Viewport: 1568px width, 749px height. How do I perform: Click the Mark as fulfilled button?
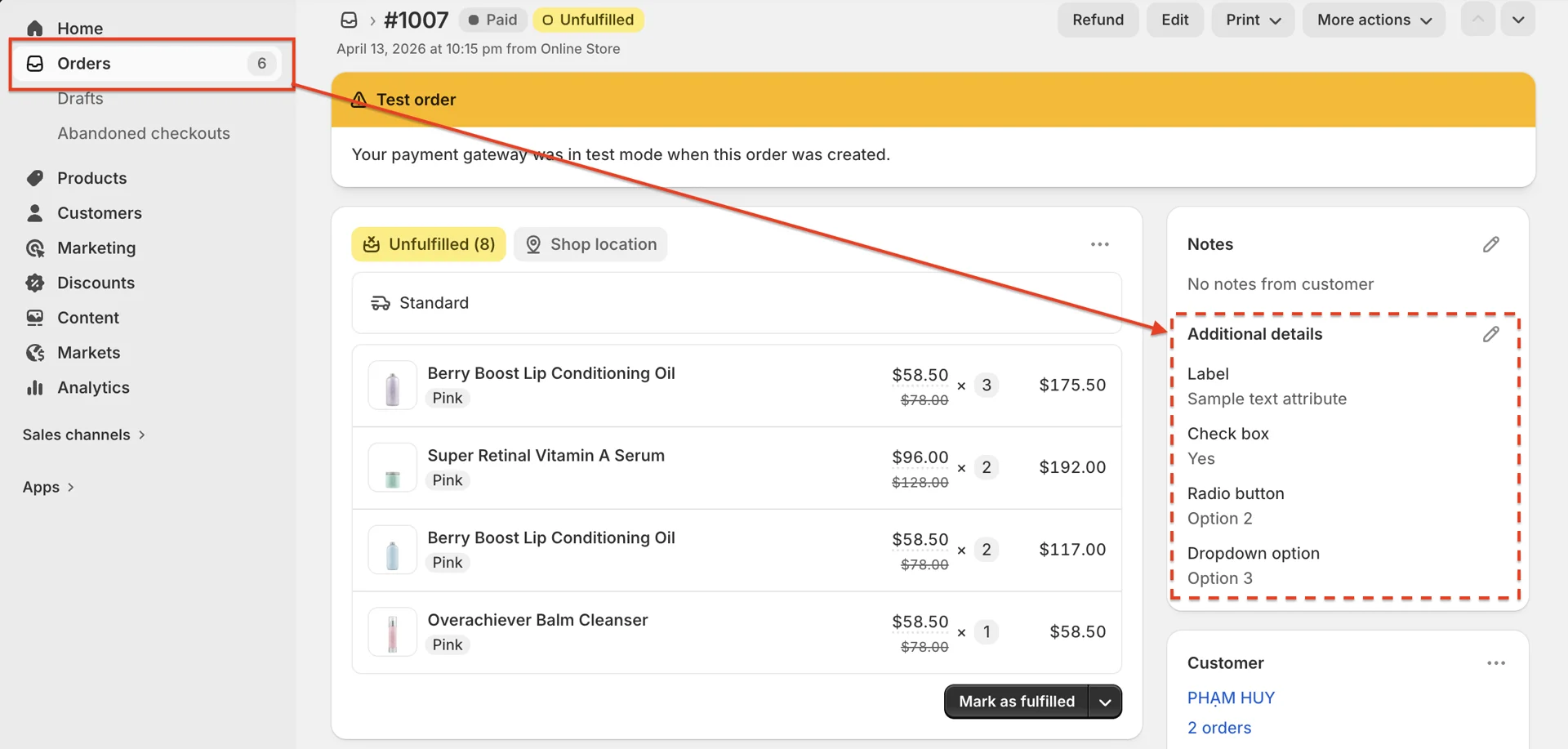[x=1016, y=702]
